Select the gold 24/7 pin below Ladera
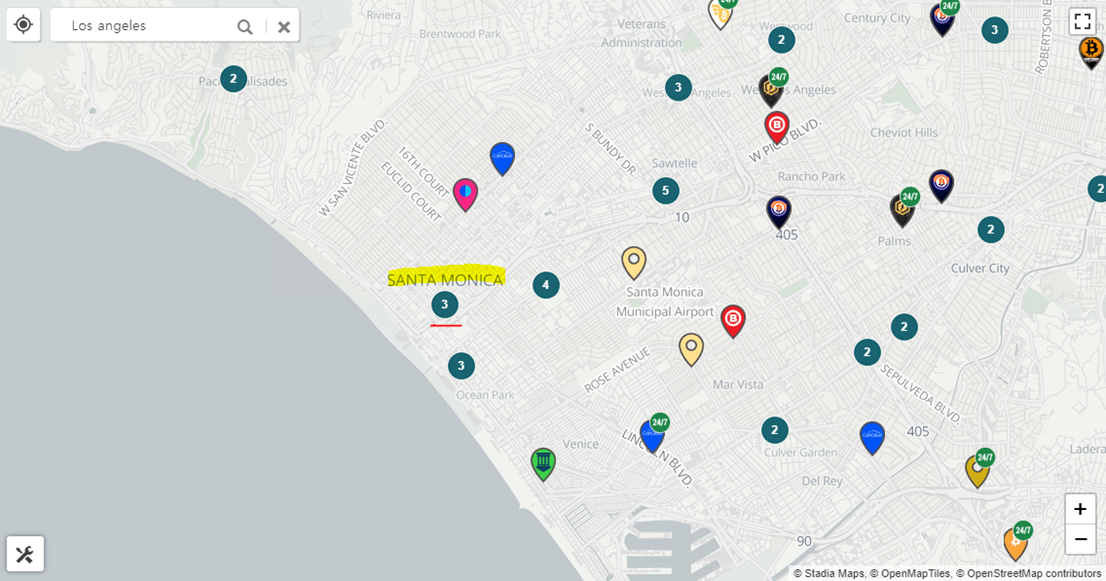Viewport: 1106px width, 581px height. click(x=978, y=470)
